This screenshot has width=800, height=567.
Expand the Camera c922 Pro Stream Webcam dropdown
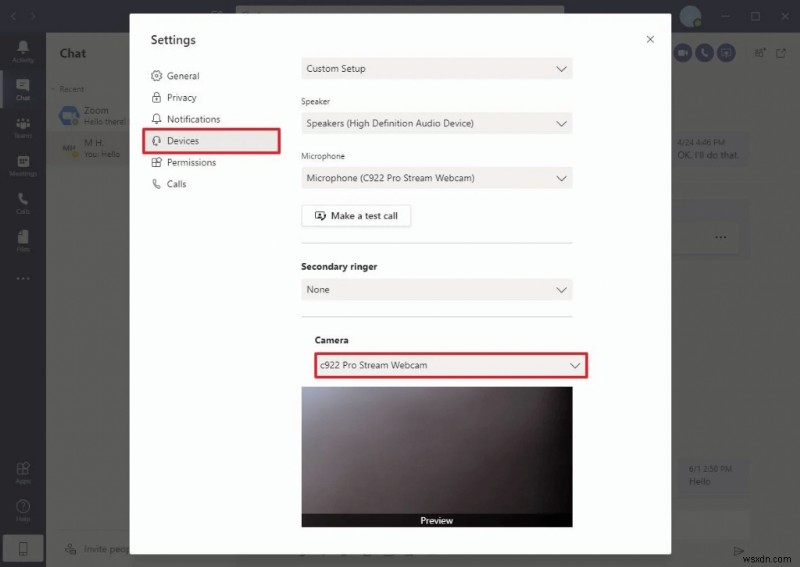pos(451,365)
